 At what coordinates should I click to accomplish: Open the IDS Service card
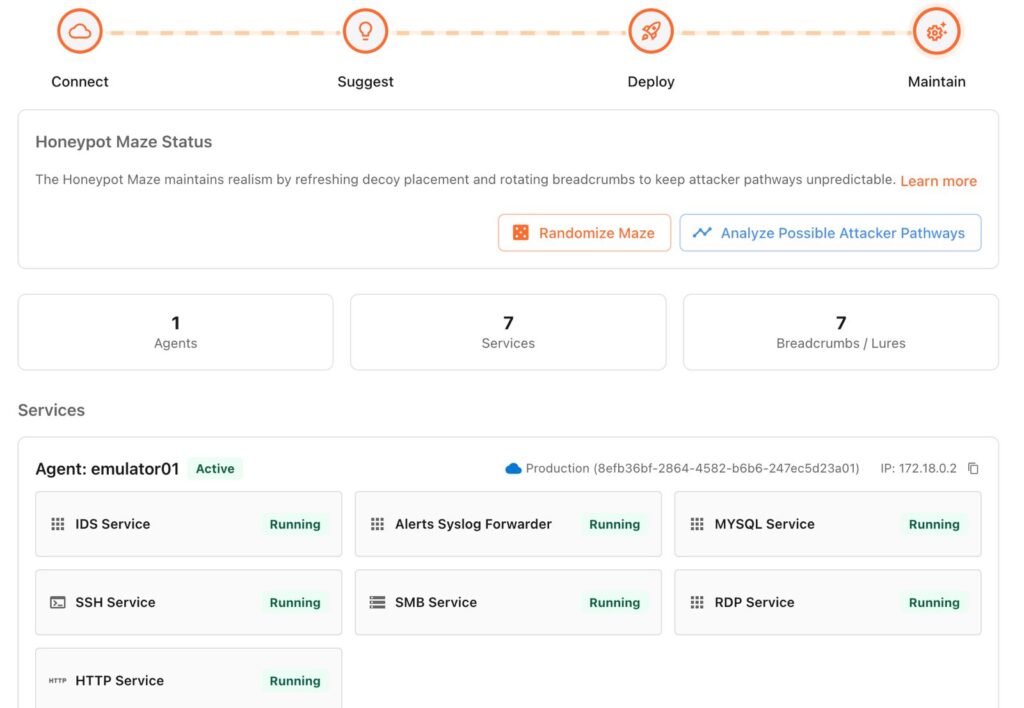188,524
